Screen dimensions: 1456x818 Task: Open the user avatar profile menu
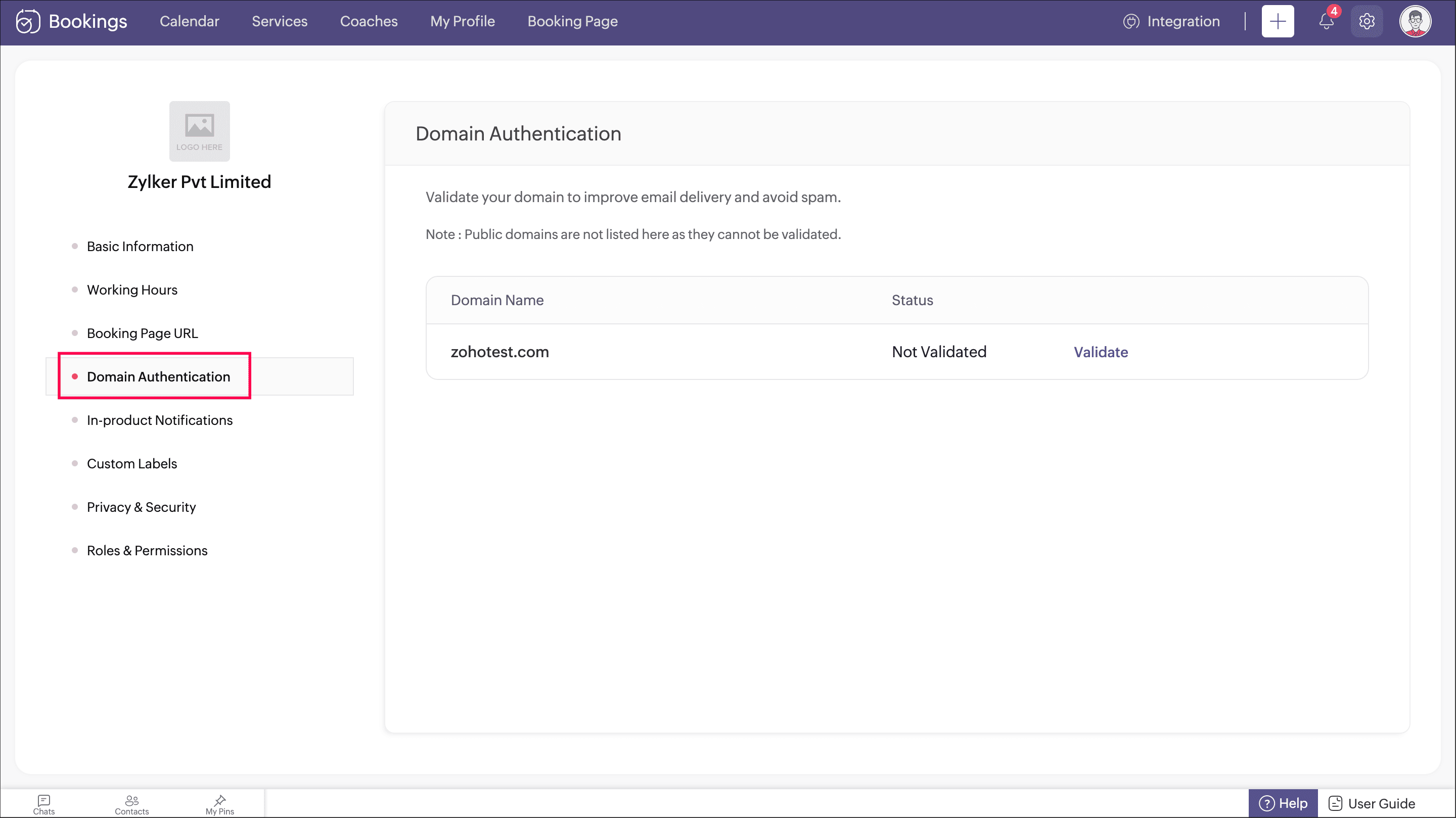click(1415, 21)
